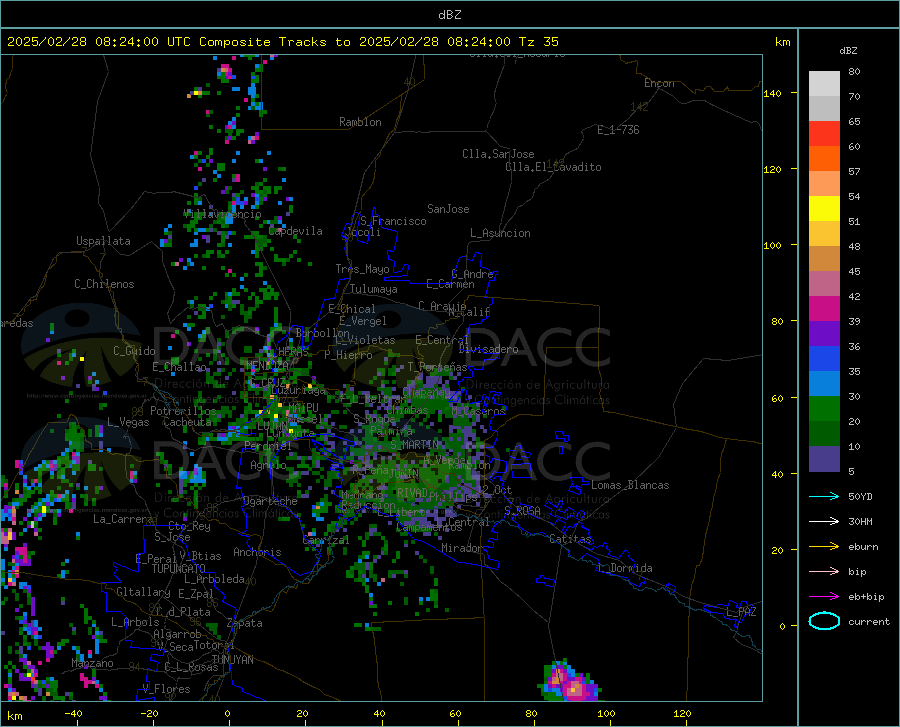
Task: Click the 'L_Dormida' map label
Action: (x=625, y=568)
